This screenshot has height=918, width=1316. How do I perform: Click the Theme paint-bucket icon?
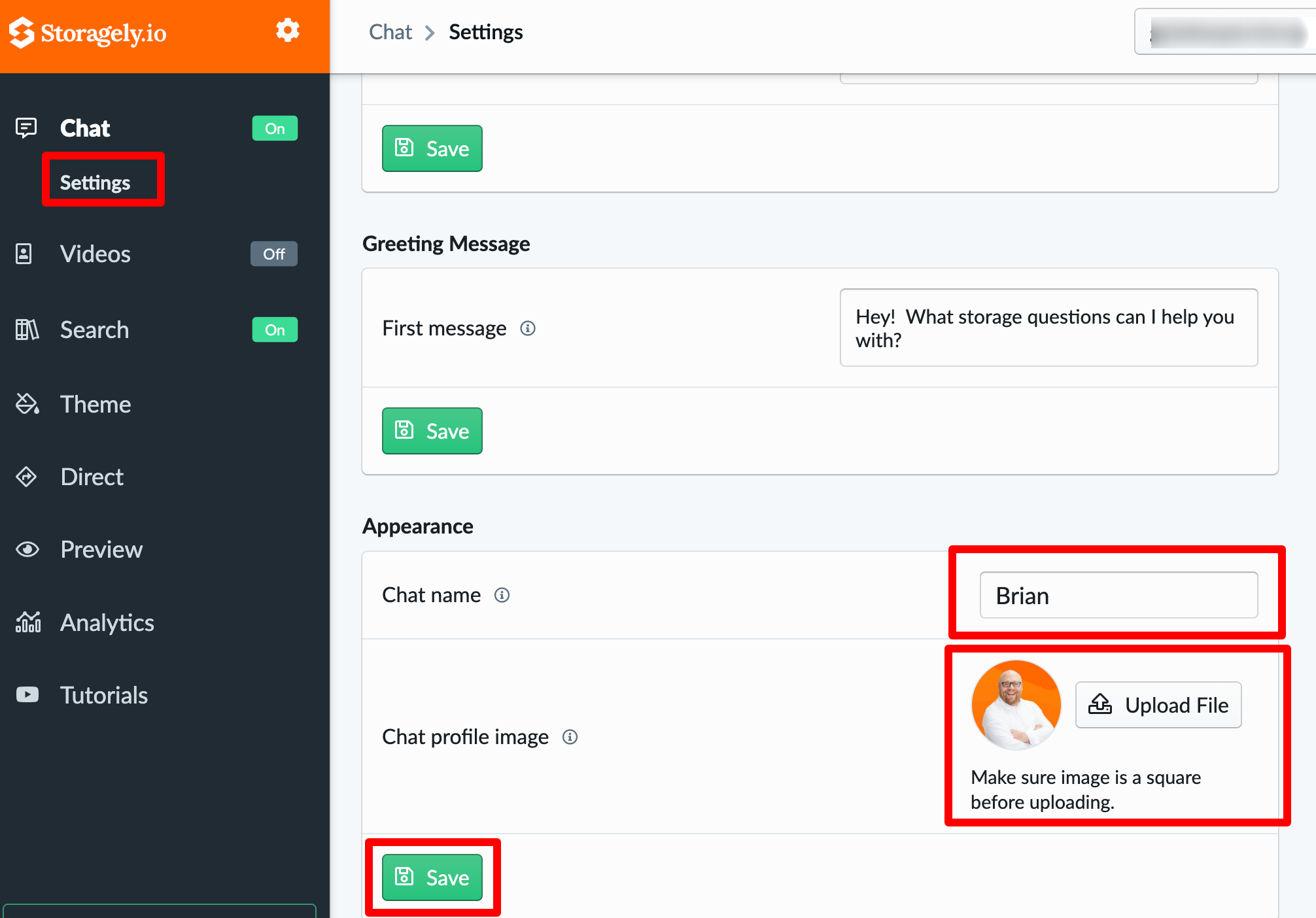click(27, 404)
